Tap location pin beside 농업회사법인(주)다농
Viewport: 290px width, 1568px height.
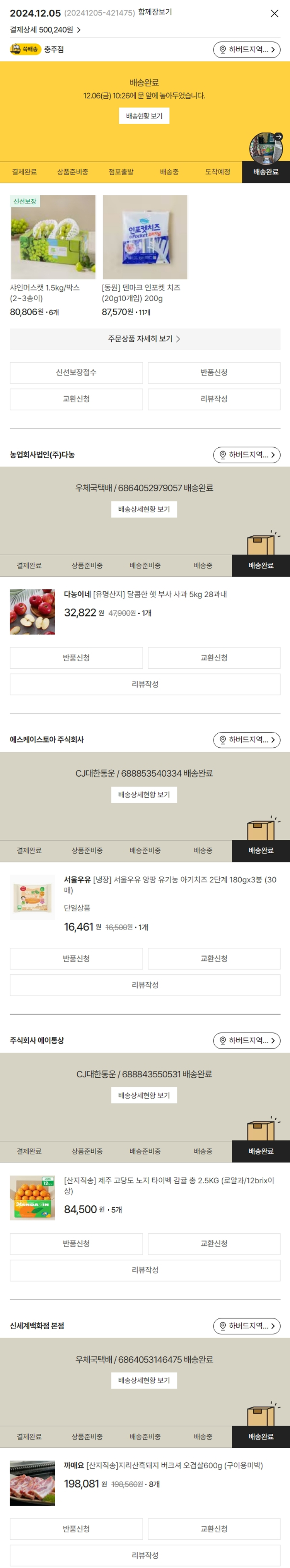point(223,455)
